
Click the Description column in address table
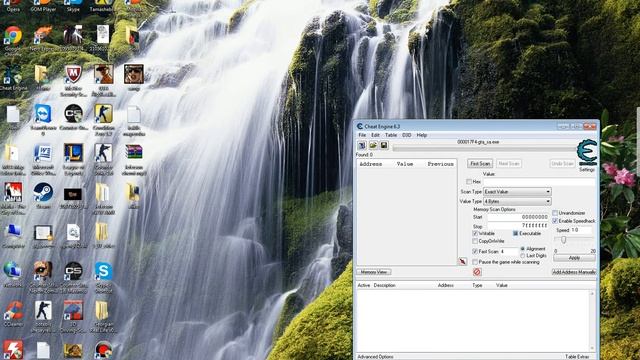(384, 285)
